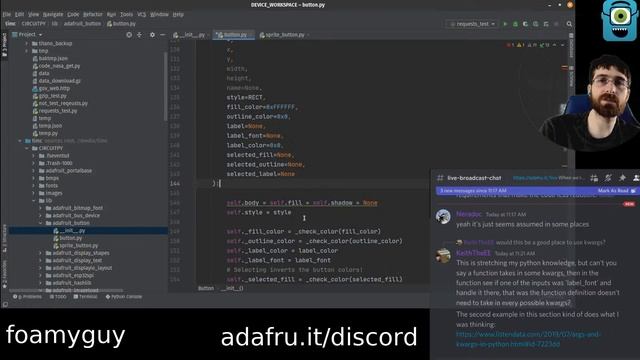Click the locate-file target icon in Project panel

pos(129,35)
